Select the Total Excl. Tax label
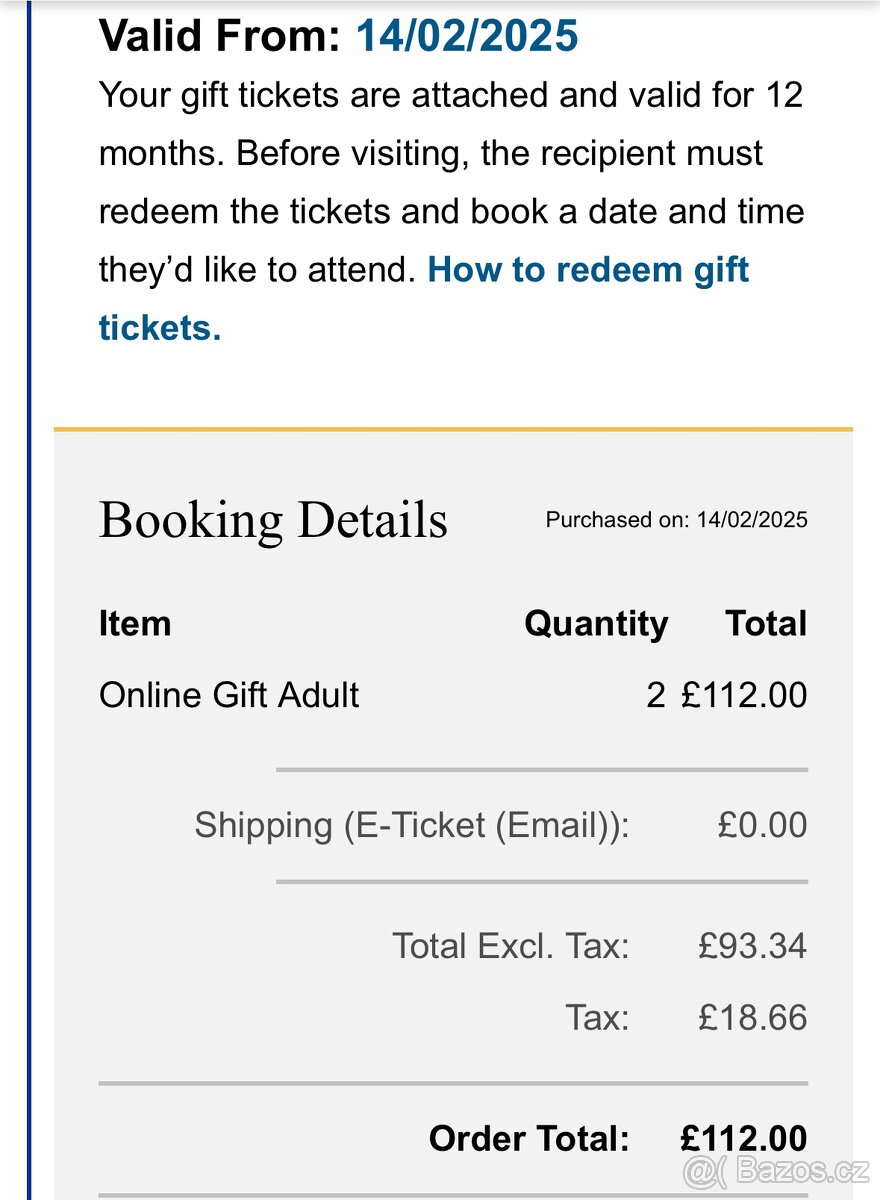880x1200 pixels. (x=511, y=946)
